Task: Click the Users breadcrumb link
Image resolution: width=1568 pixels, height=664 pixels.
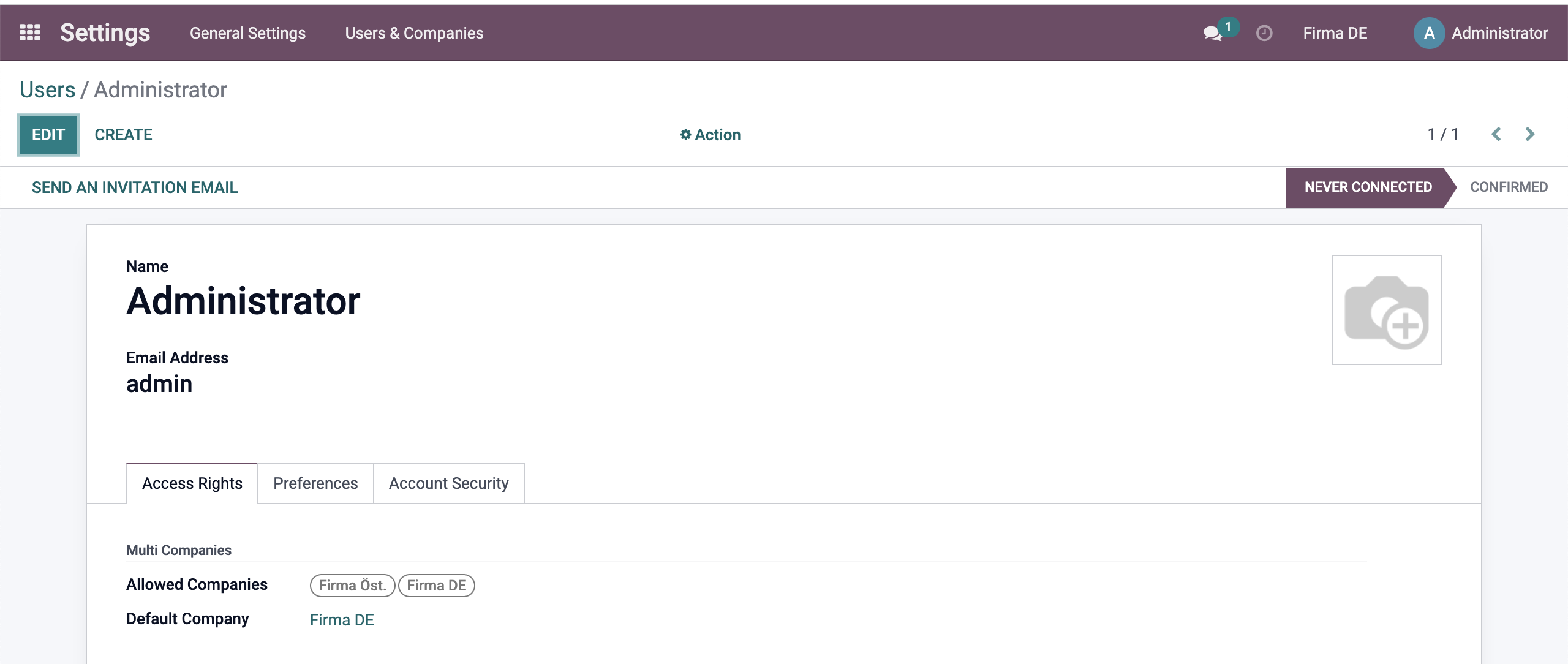Action: click(x=47, y=90)
